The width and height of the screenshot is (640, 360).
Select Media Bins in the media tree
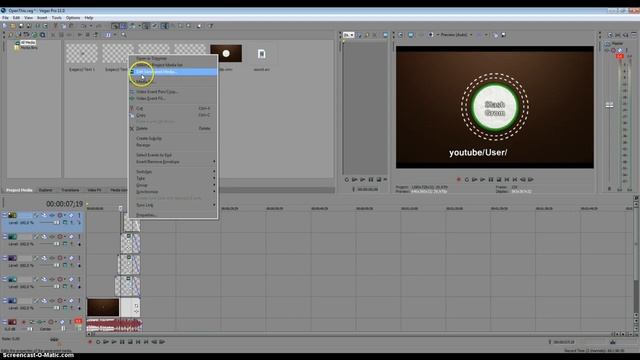coord(29,47)
